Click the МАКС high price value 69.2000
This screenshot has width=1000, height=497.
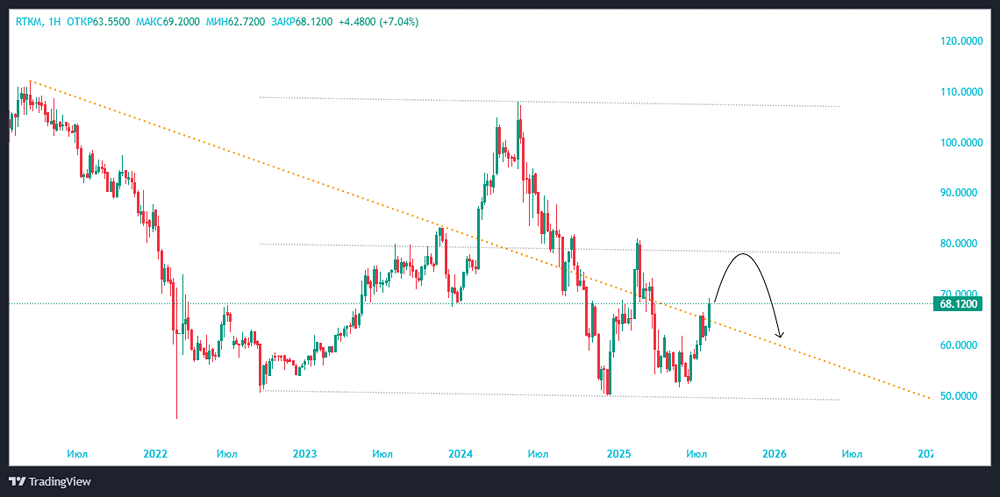[x=180, y=21]
